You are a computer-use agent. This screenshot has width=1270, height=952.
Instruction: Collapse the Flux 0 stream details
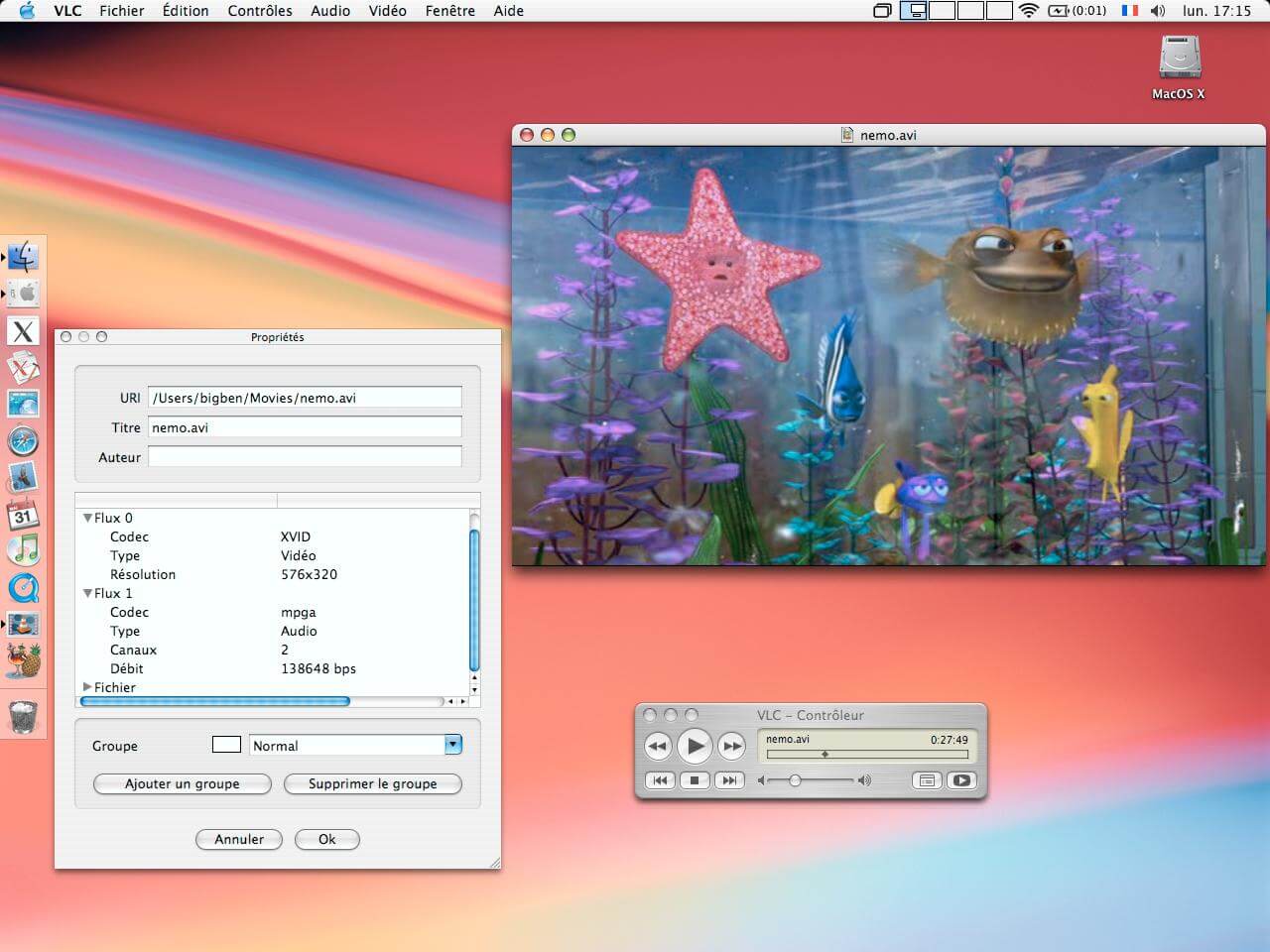coord(87,518)
